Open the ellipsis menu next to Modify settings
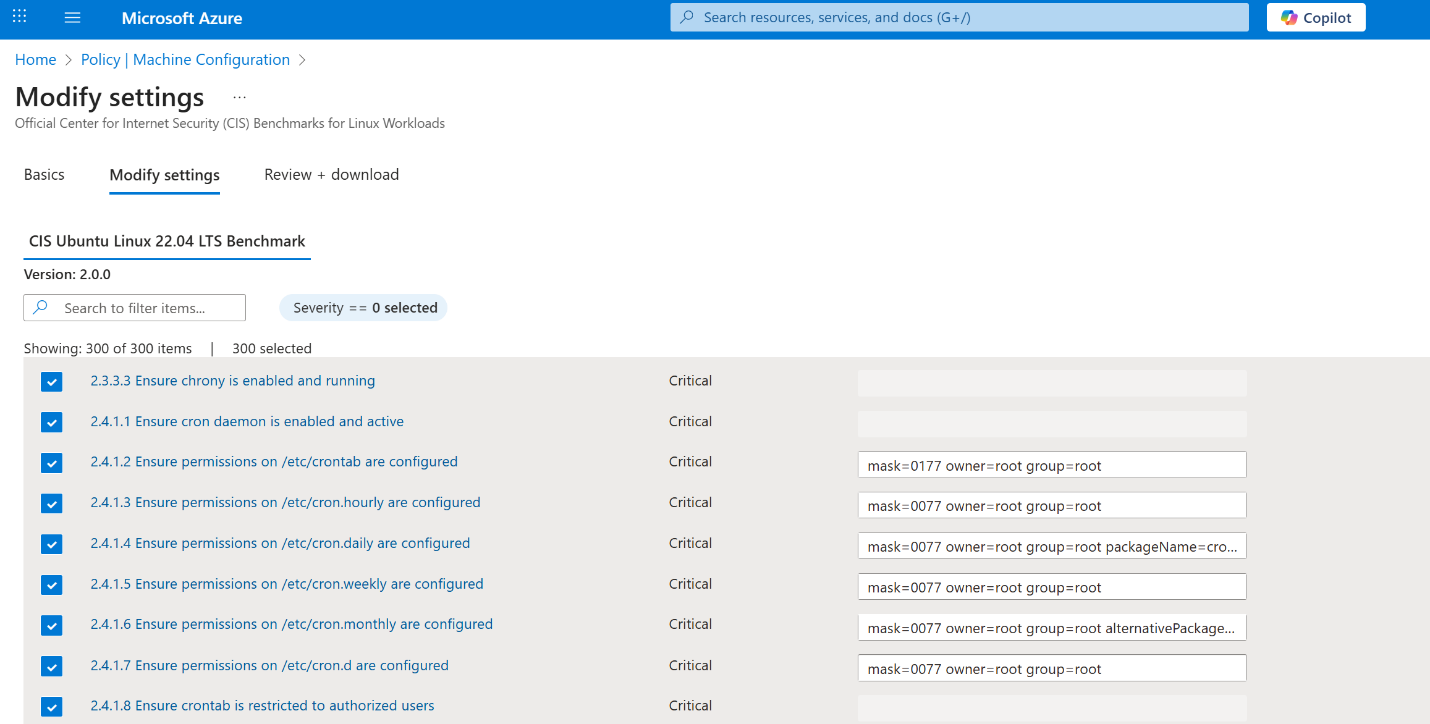The image size is (1430, 724). coord(238,96)
